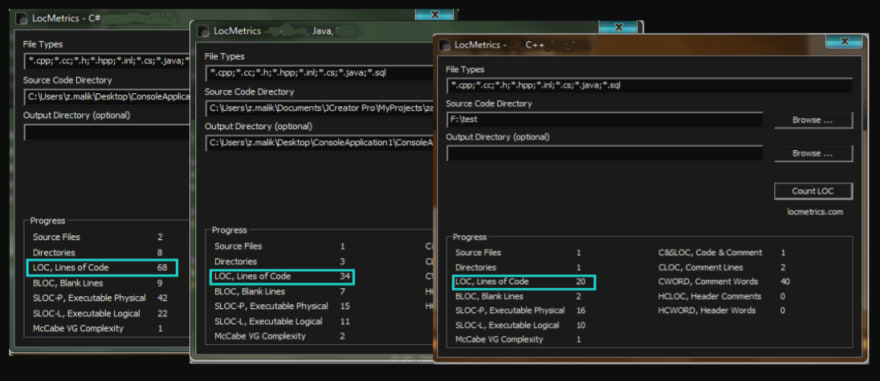880x381 pixels.
Task: Close the LocMetrics C++ window
Action: tap(844, 42)
